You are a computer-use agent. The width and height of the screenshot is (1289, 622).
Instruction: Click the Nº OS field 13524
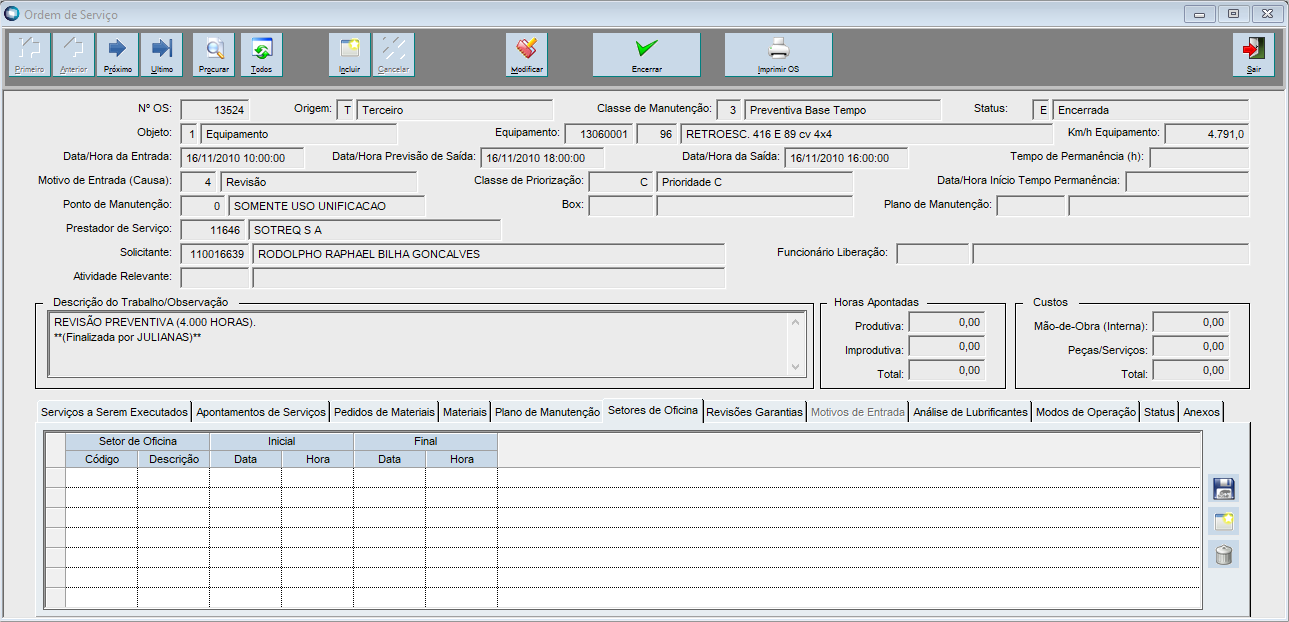pos(214,110)
